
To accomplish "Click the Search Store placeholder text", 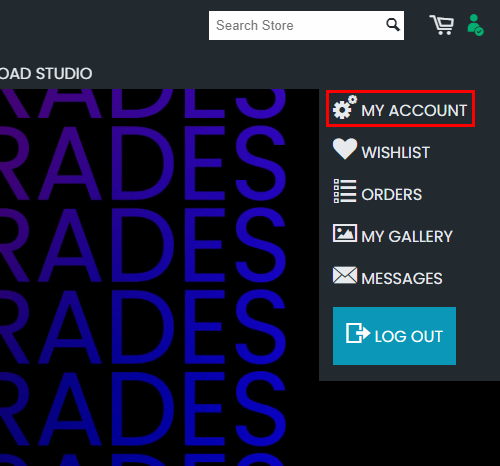I will pyautogui.click(x=255, y=25).
